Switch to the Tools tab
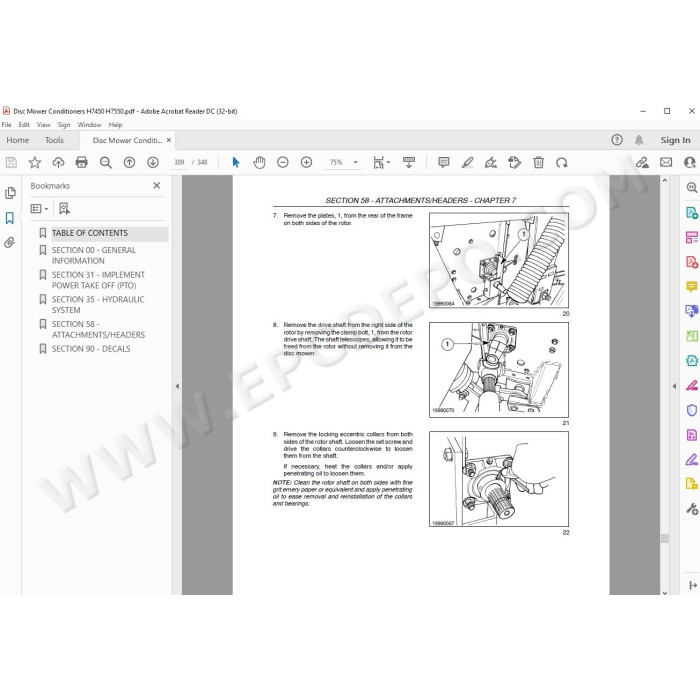This screenshot has height=700, width=700. (54, 140)
